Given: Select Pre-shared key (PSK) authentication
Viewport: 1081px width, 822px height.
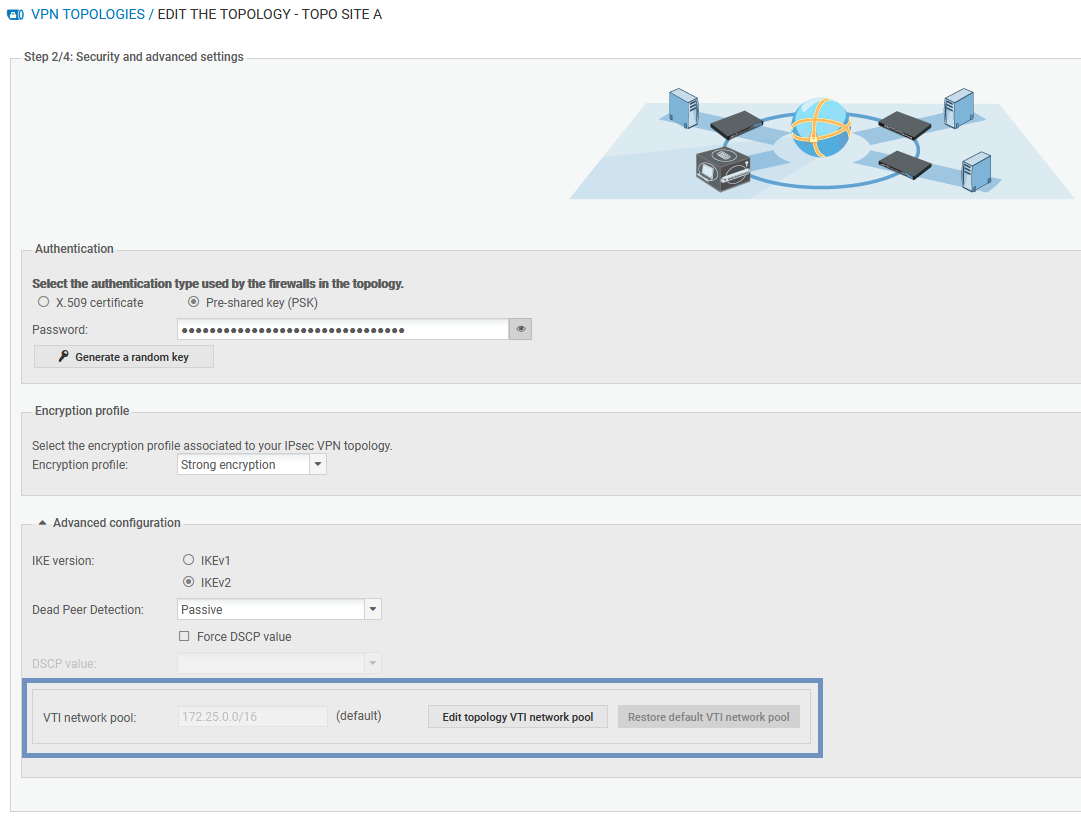Looking at the screenshot, I should click(x=192, y=301).
